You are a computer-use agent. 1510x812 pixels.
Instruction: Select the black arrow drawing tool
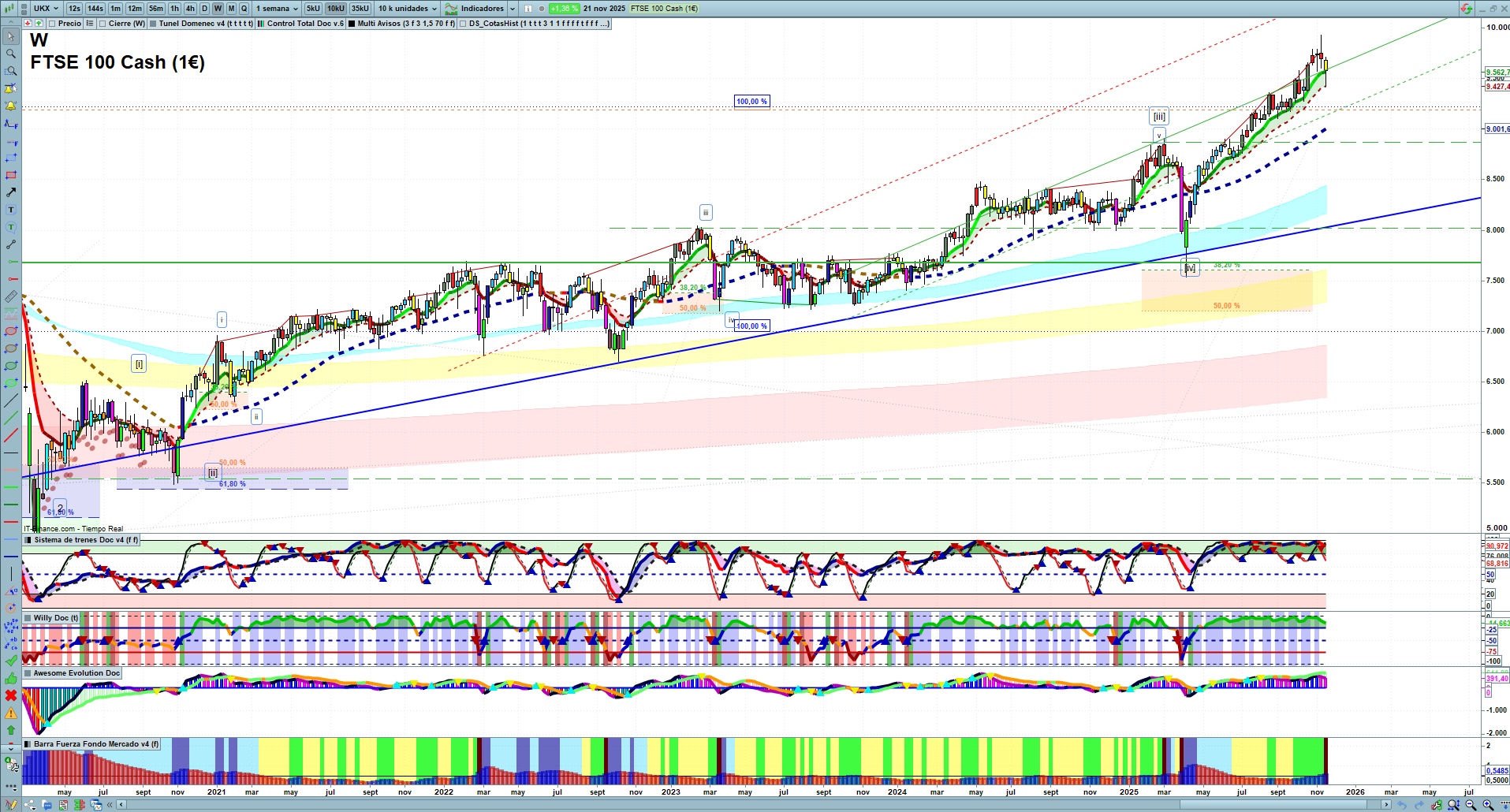(11, 192)
